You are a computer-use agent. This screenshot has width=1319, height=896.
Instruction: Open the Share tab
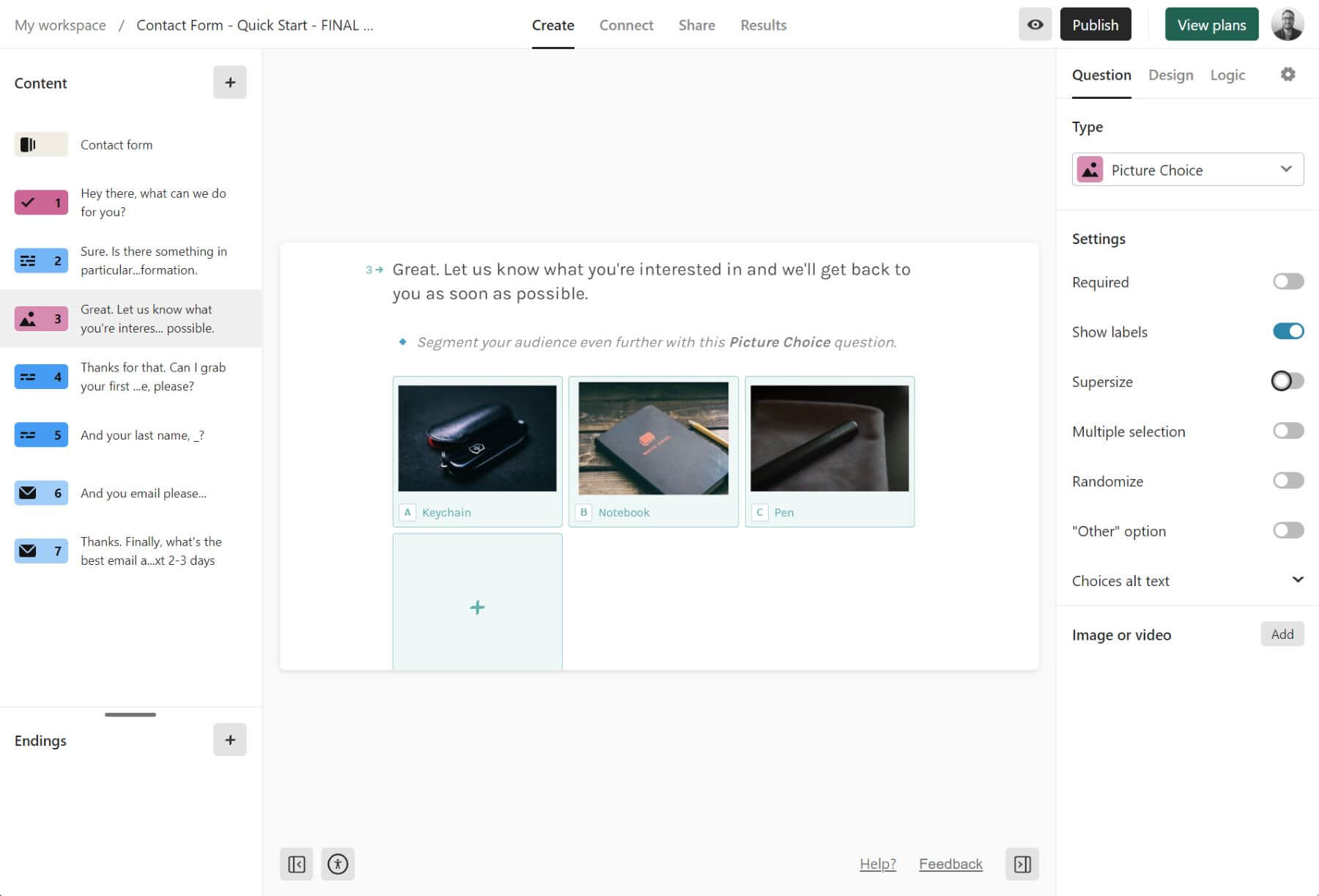click(697, 25)
